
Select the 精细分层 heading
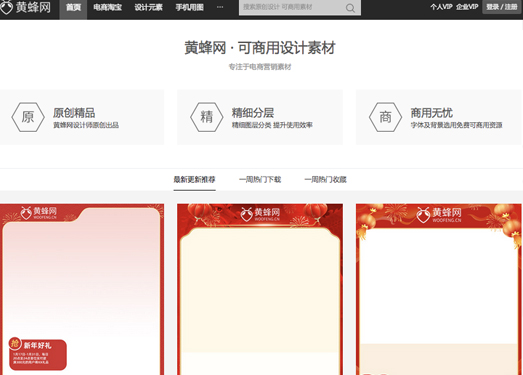pyautogui.click(x=253, y=113)
